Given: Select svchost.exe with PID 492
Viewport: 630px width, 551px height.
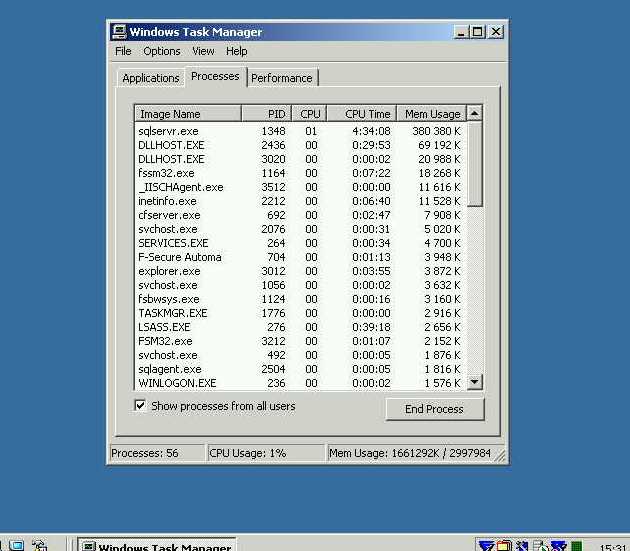Looking at the screenshot, I should coord(300,355).
